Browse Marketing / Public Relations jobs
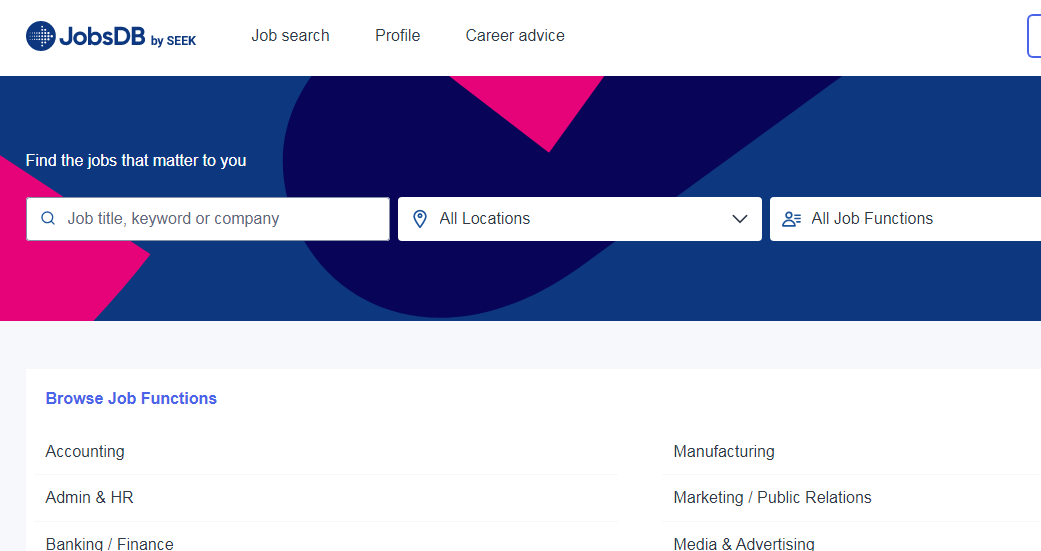This screenshot has height=551, width=1041. (x=772, y=498)
